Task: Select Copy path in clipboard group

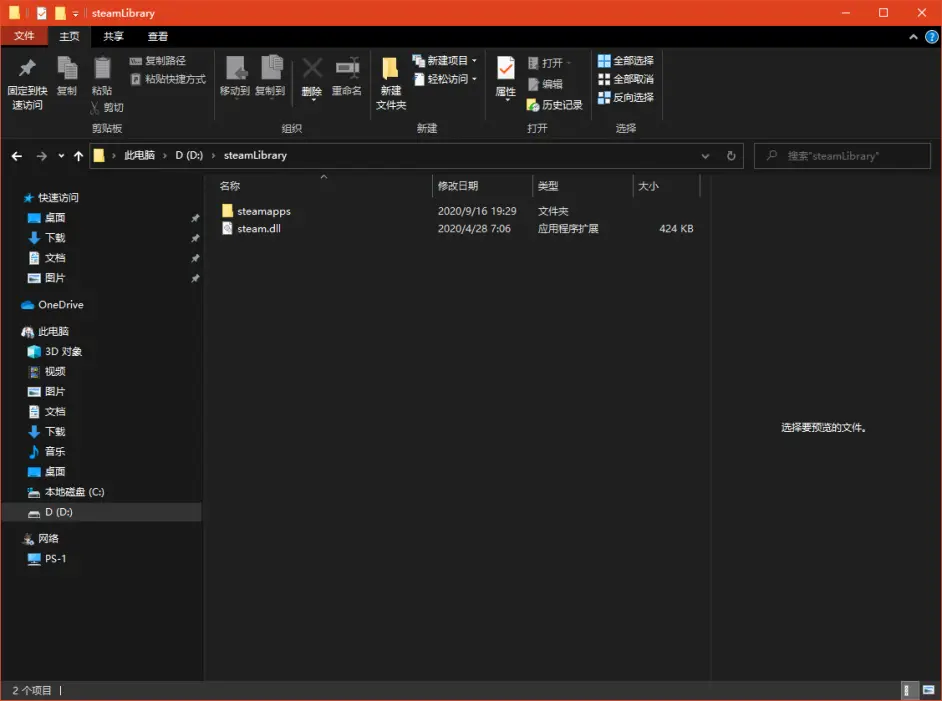Action: tap(158, 61)
